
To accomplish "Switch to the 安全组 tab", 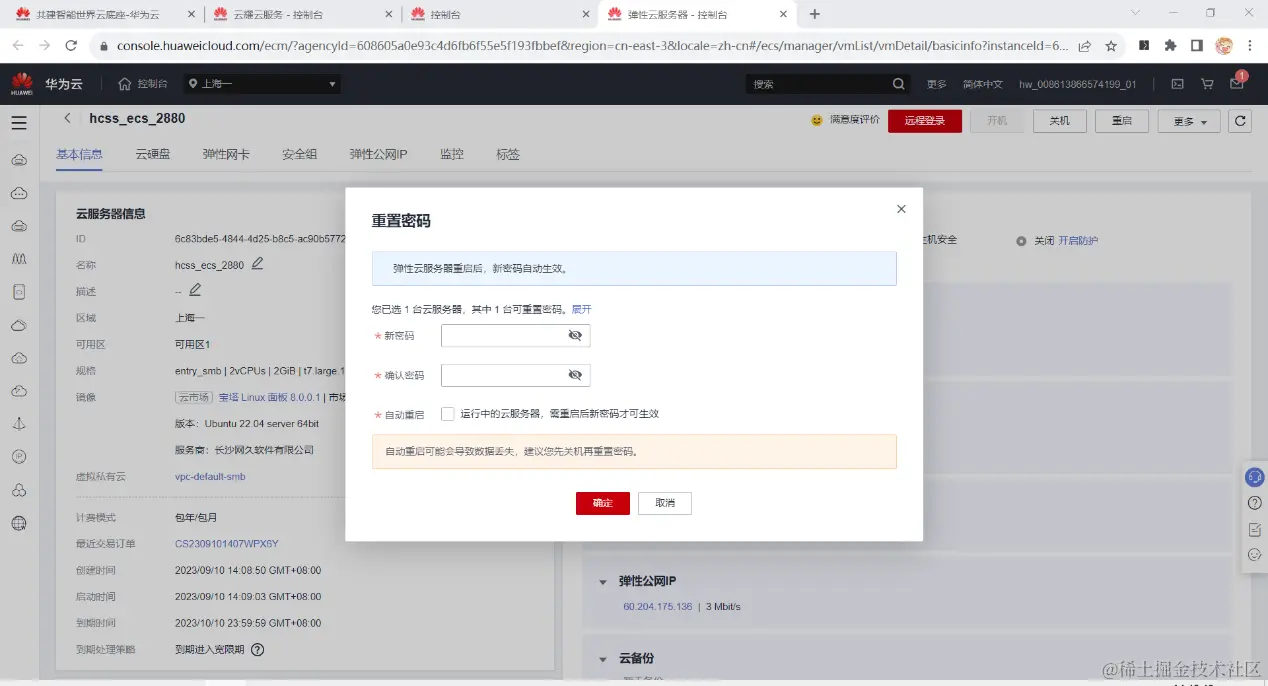I will click(299, 154).
